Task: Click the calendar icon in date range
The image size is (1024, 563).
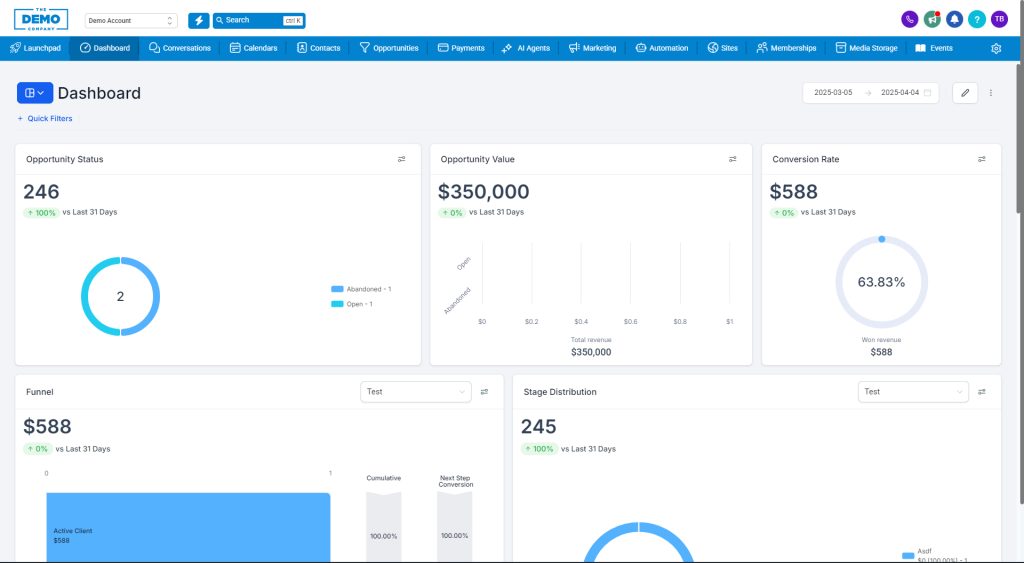Action: pyautogui.click(x=927, y=93)
